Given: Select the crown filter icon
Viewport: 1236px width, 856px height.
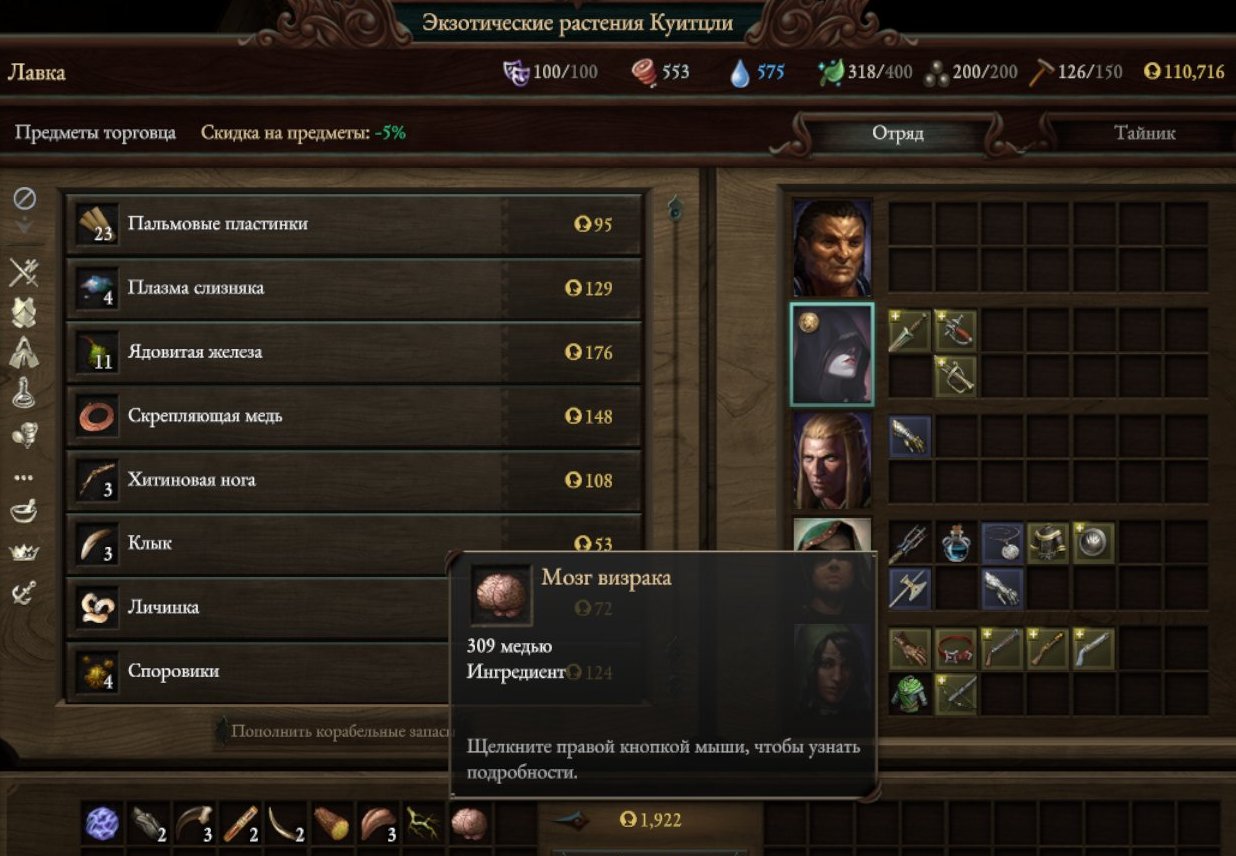Looking at the screenshot, I should pyautogui.click(x=24, y=551).
